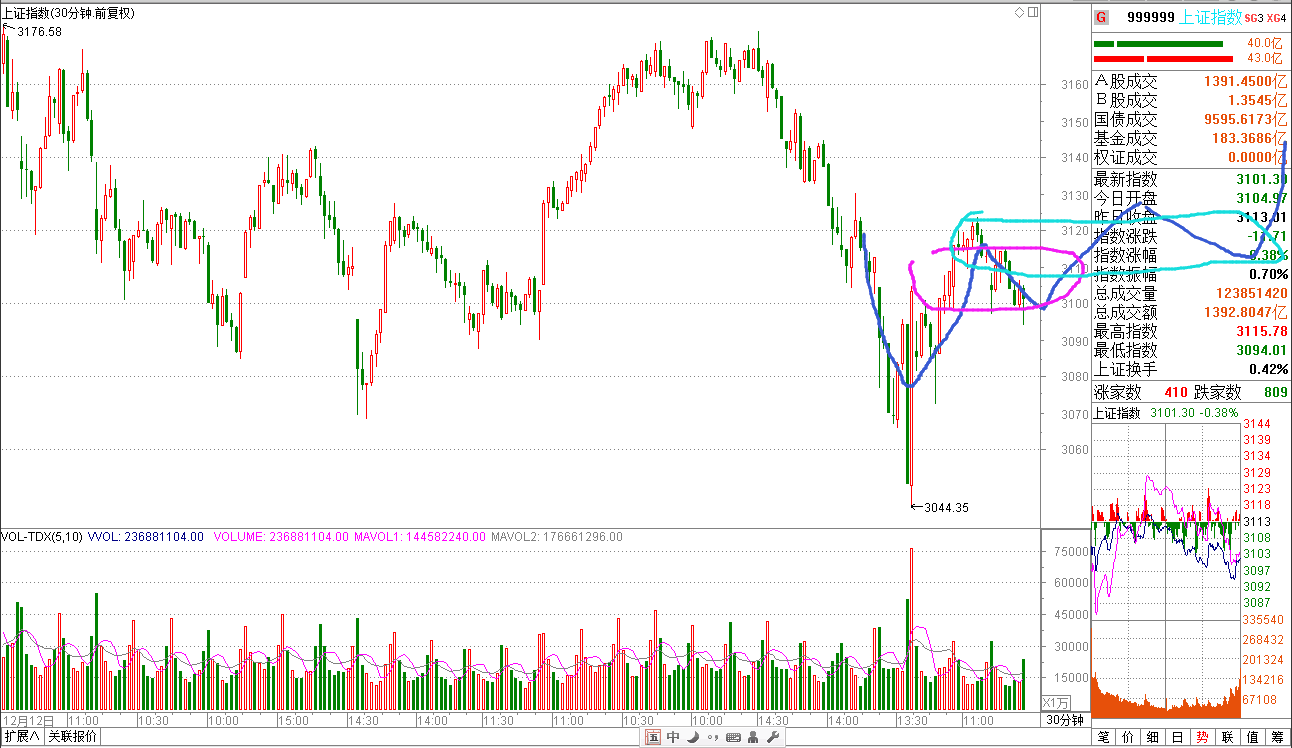Click the 筹 chip distribution tab
1292x748 pixels.
coord(1277,737)
